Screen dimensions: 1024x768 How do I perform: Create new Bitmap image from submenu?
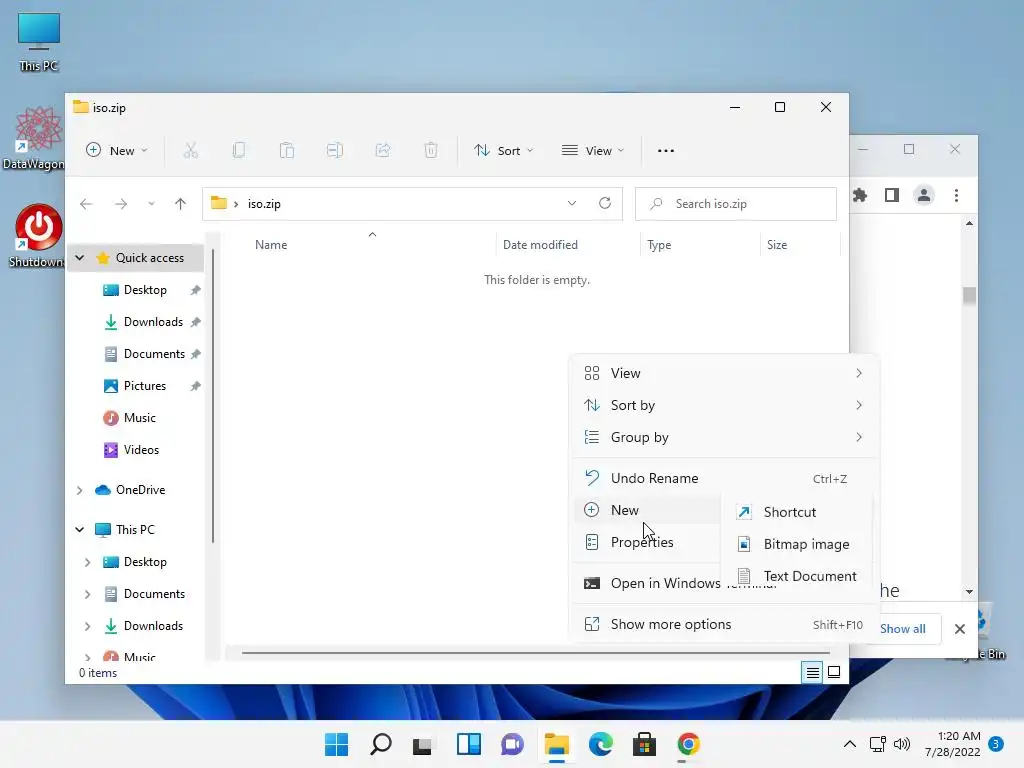click(x=797, y=544)
